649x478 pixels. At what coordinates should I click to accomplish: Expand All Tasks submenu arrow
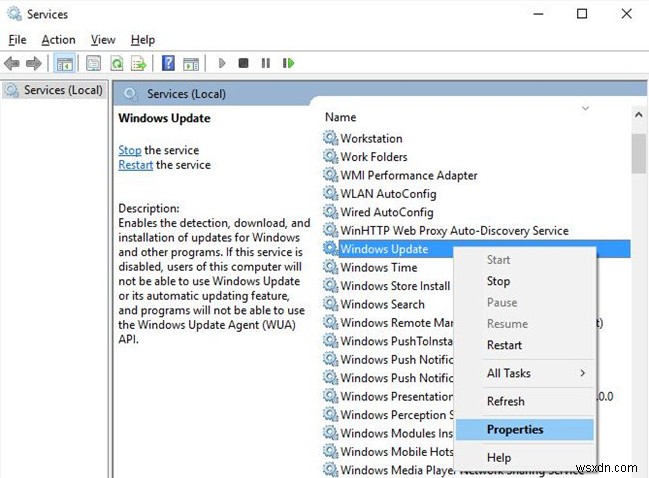[x=583, y=373]
